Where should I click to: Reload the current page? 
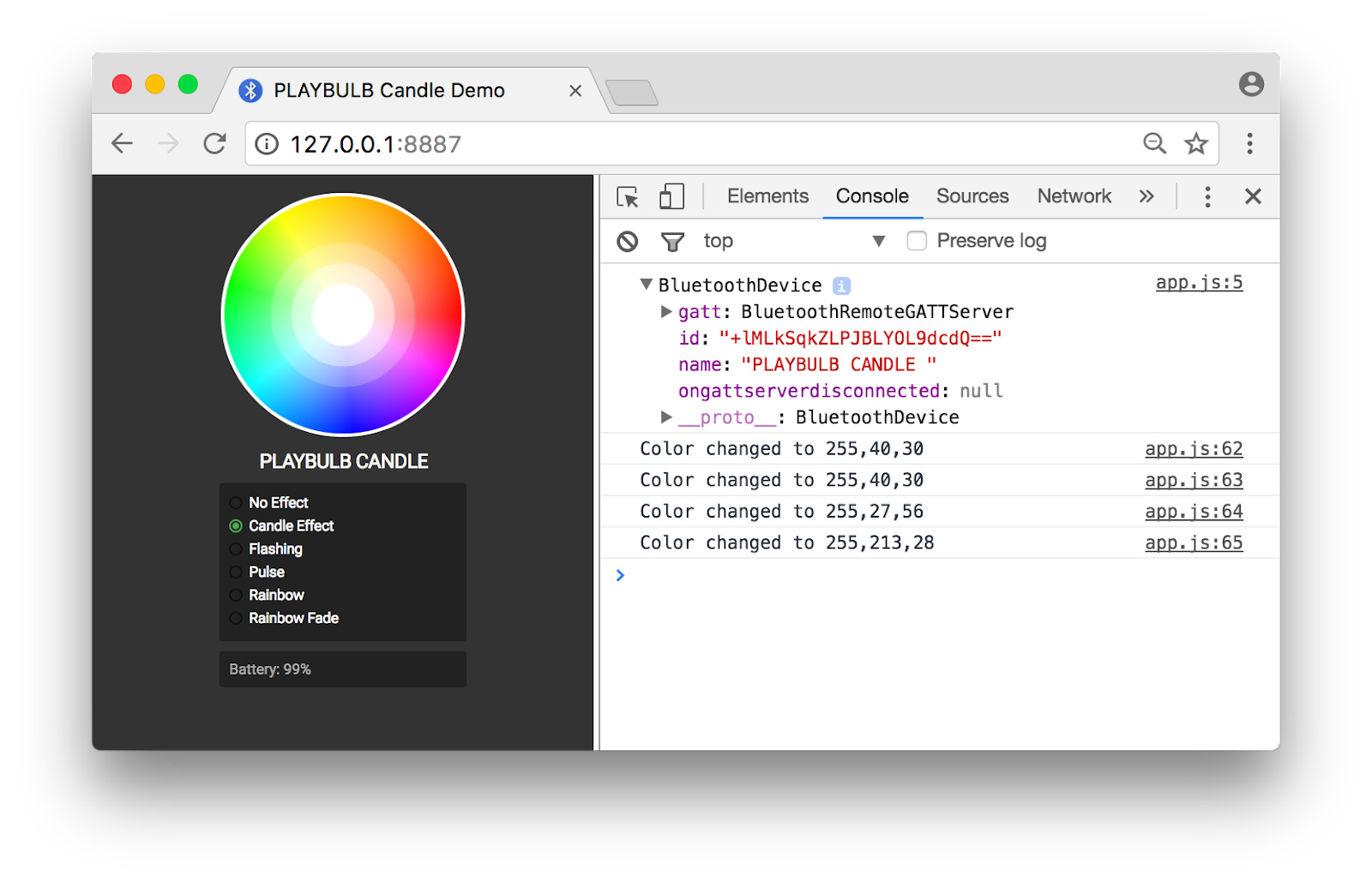(214, 143)
